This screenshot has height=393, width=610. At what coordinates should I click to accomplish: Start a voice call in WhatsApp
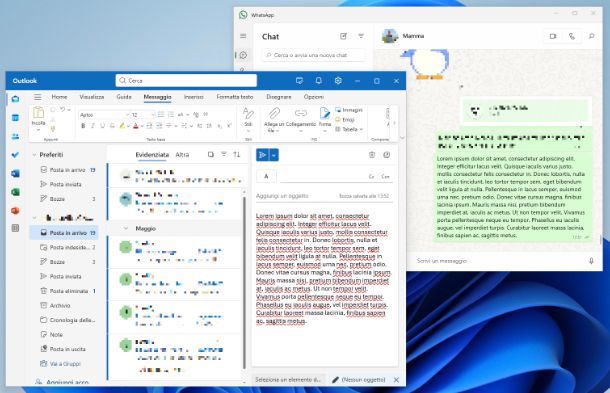571,36
